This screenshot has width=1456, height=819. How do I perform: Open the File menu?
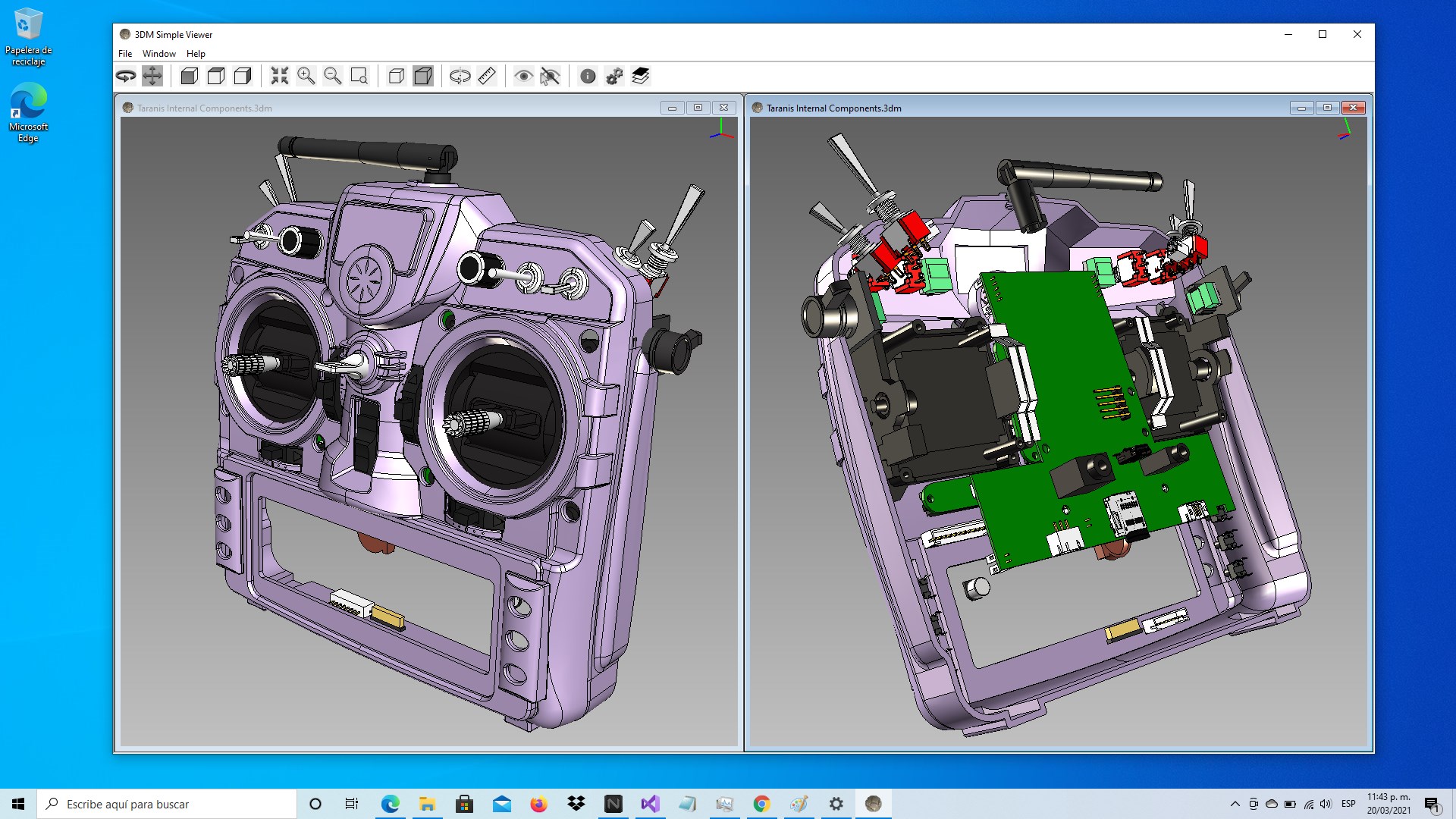coord(125,54)
